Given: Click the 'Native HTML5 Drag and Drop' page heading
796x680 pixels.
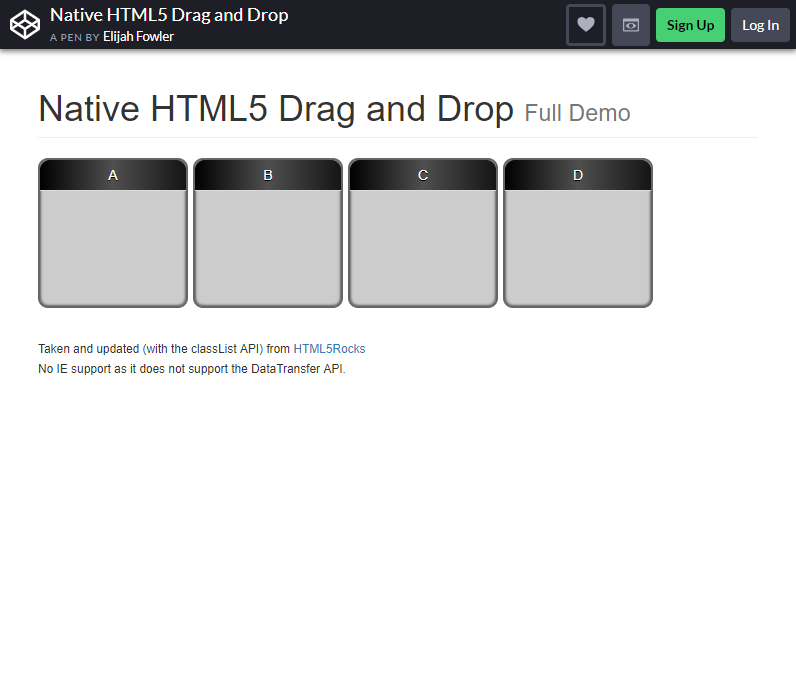Looking at the screenshot, I should (x=276, y=109).
